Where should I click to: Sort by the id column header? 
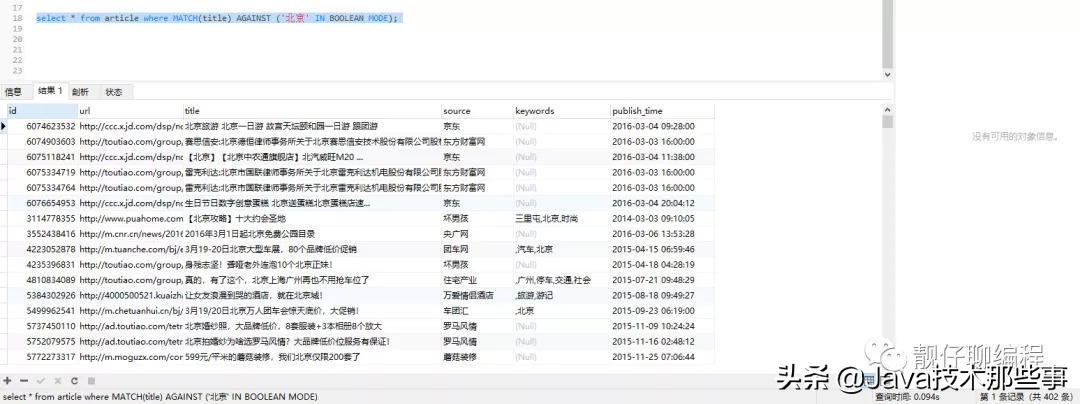pyautogui.click(x=40, y=110)
